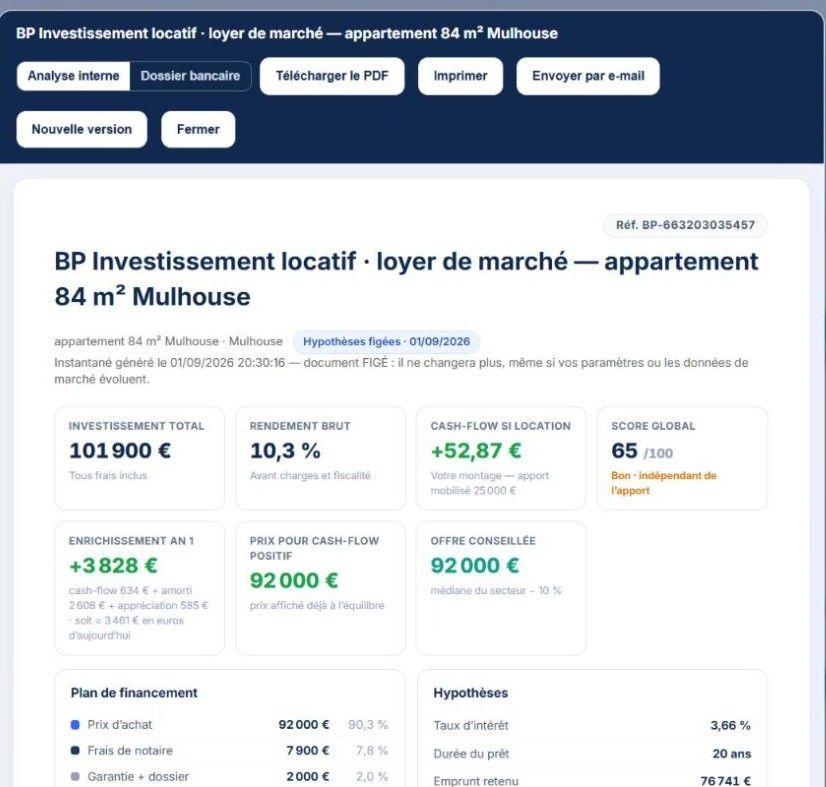Click the Garantie + dossier amount 2 000 €
Image resolution: width=826 pixels, height=787 pixels.
coord(308,776)
